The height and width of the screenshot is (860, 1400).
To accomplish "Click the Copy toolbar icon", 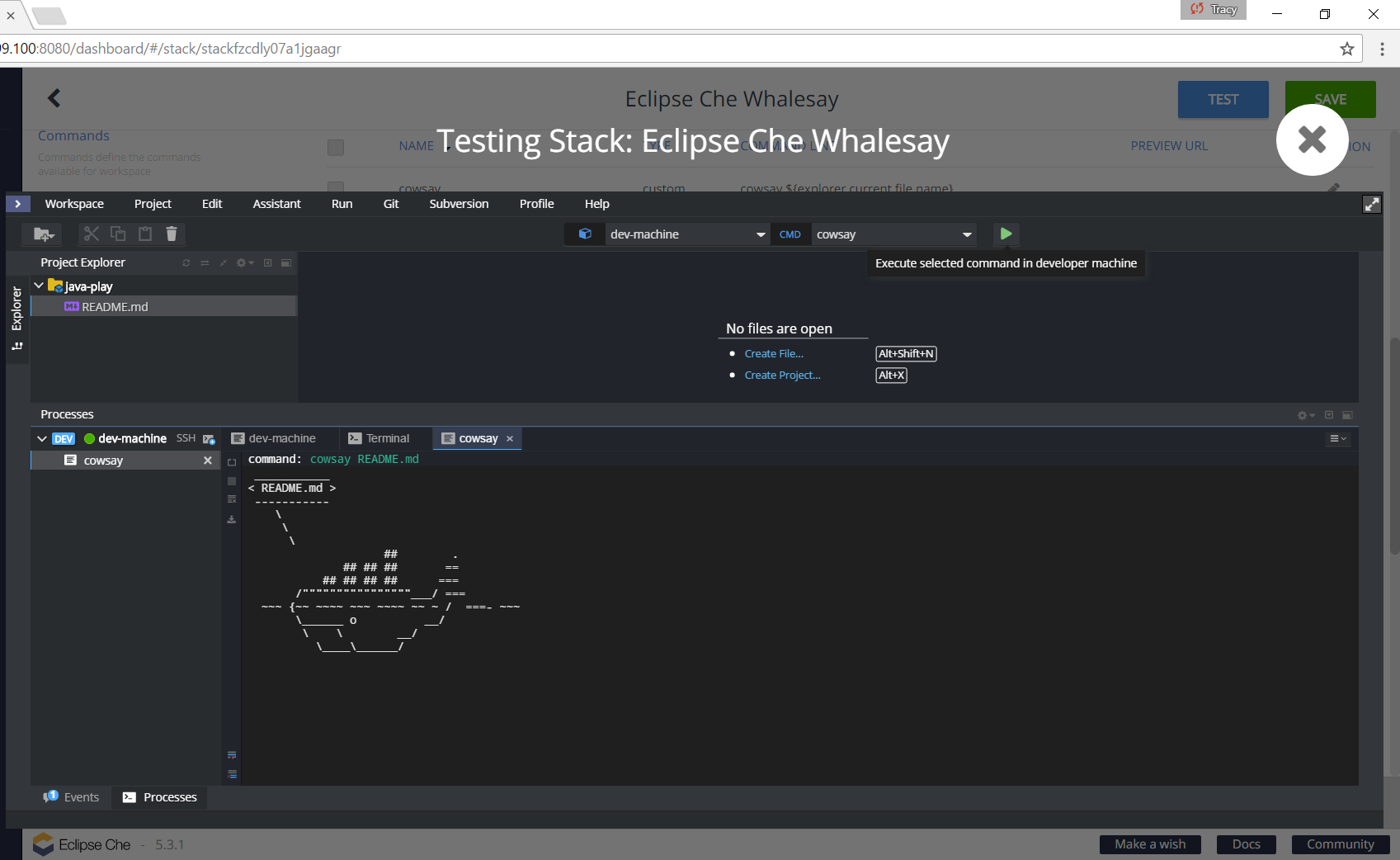I will pyautogui.click(x=118, y=234).
